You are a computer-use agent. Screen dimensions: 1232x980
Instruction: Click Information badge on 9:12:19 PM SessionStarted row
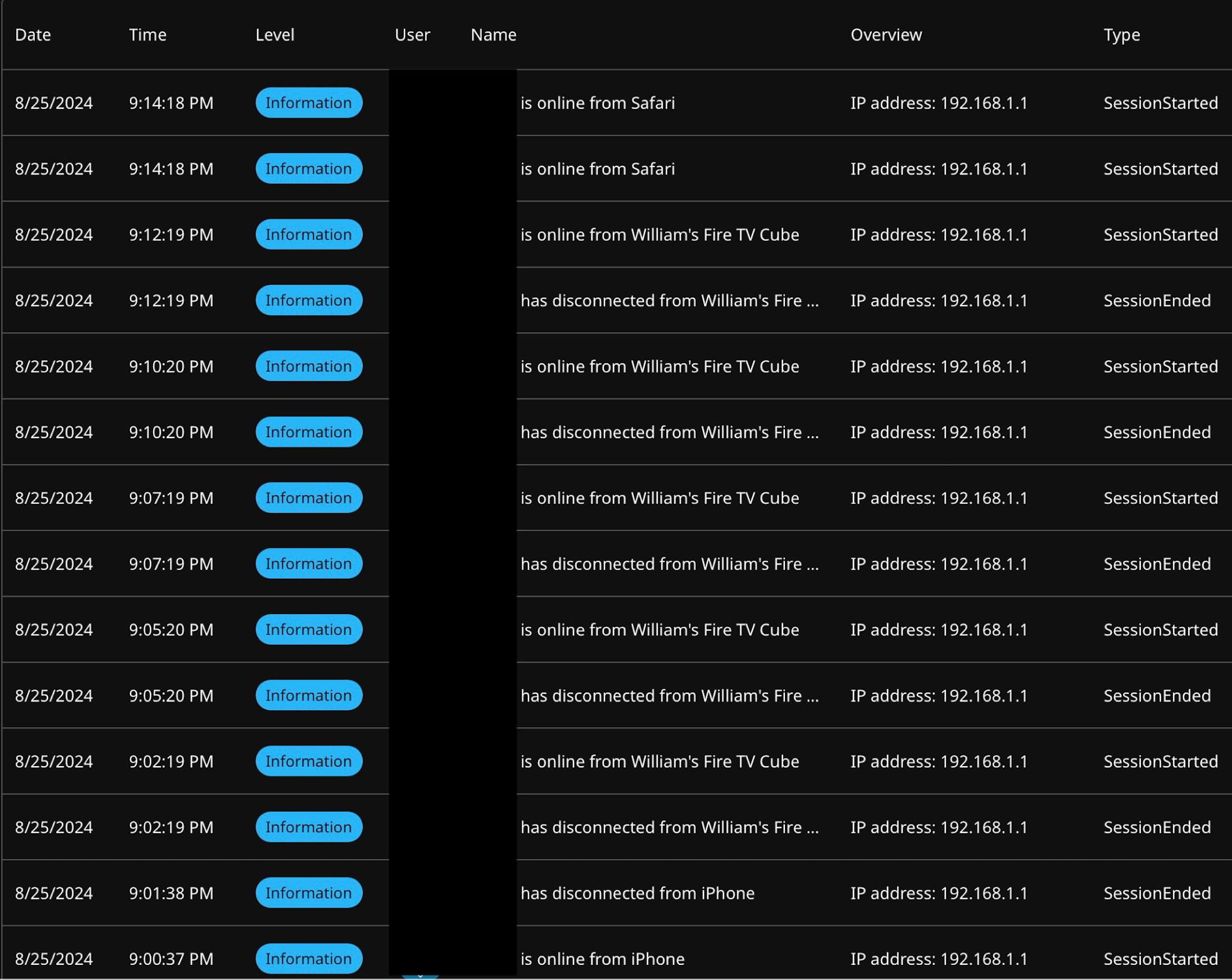(308, 234)
